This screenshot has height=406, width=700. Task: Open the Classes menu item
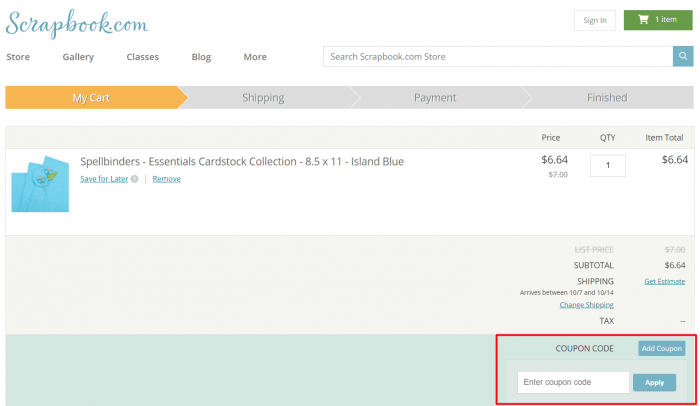142,57
